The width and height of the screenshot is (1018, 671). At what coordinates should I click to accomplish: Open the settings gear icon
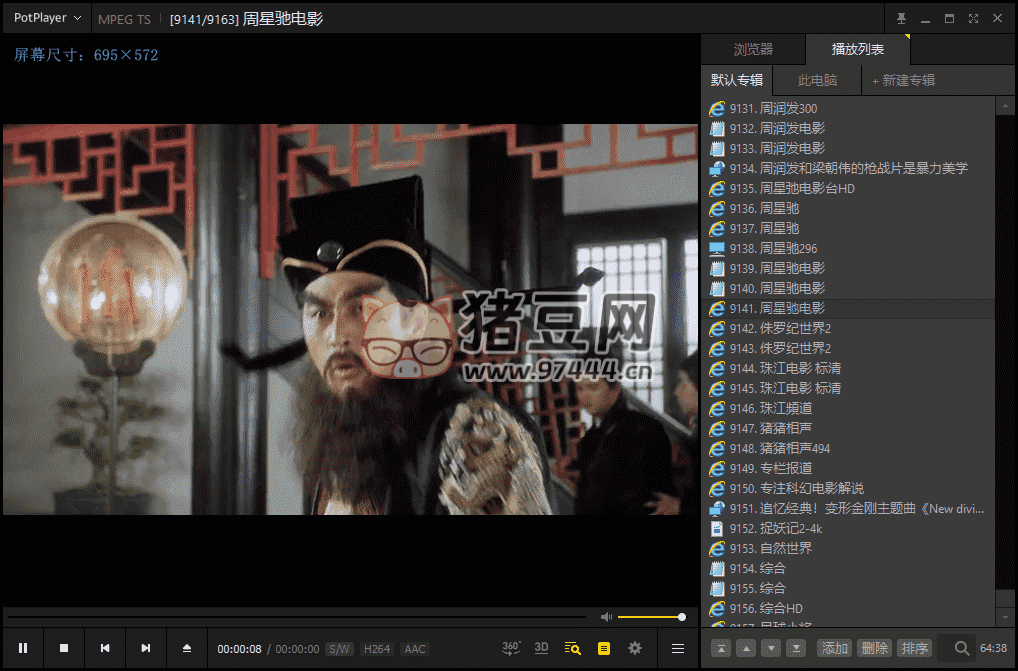(634, 648)
